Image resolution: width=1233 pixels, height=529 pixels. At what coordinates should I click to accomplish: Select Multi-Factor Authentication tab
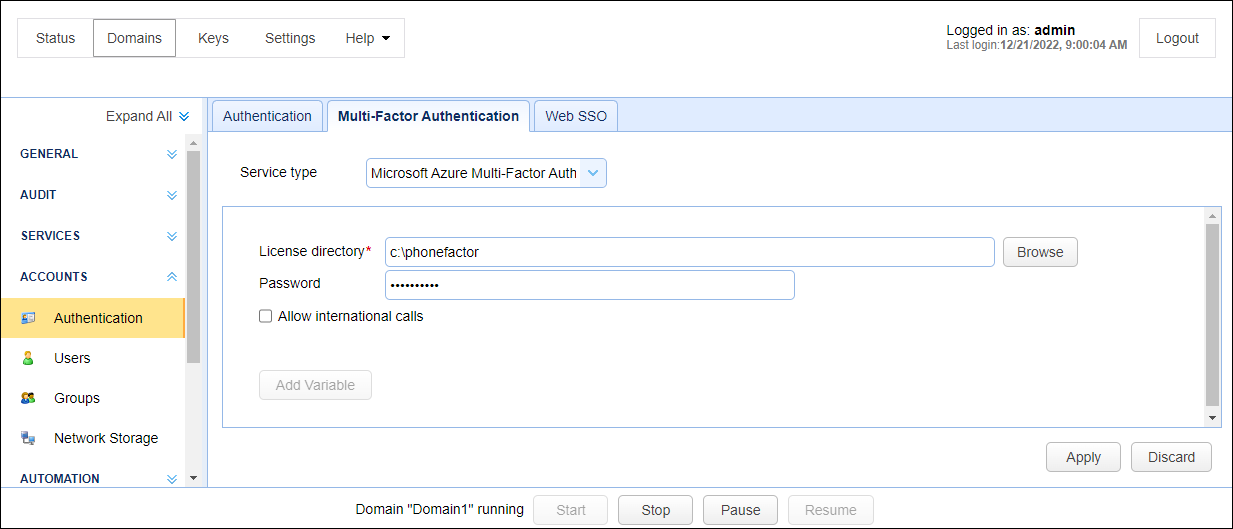point(428,116)
